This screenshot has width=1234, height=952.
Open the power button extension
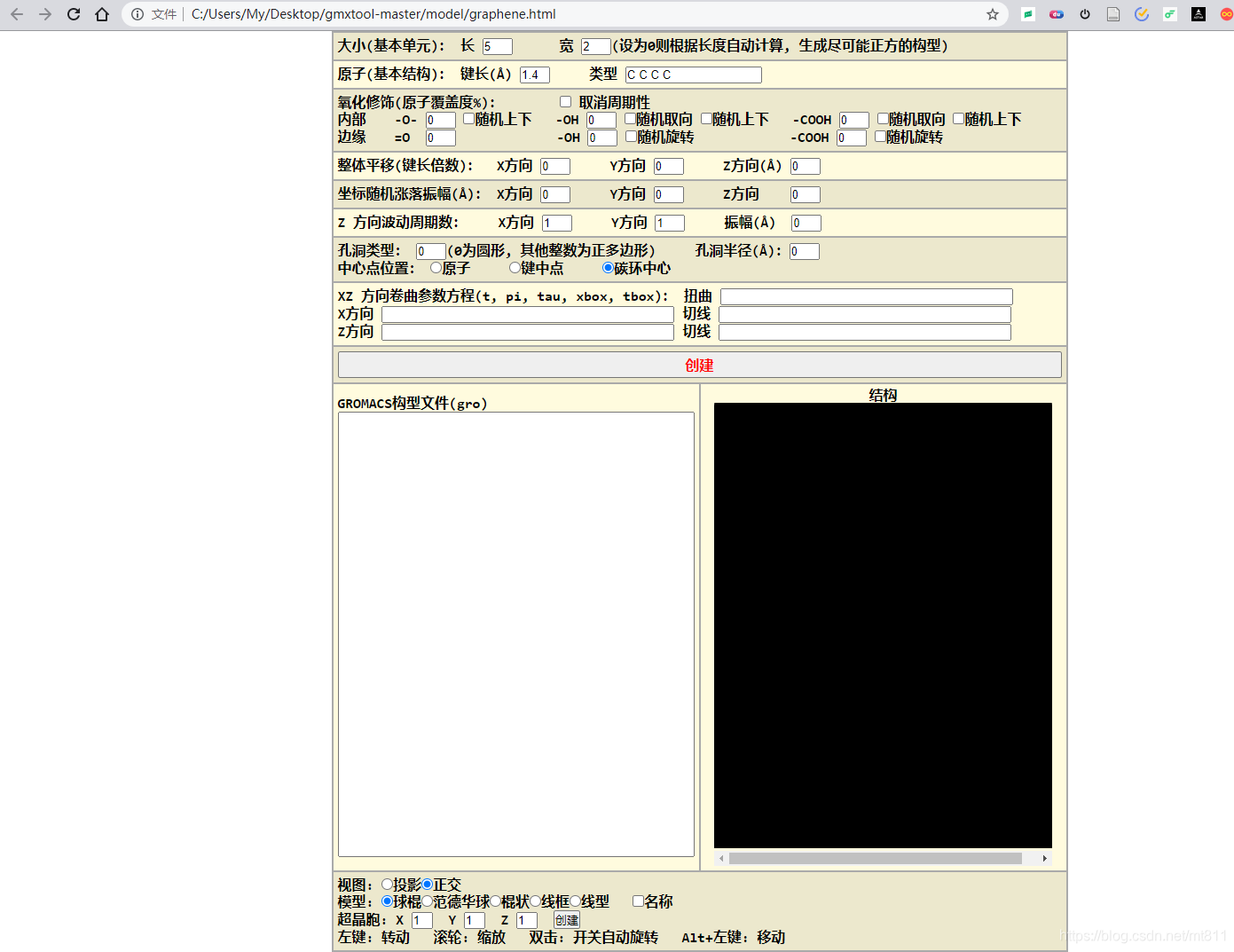click(x=1085, y=14)
